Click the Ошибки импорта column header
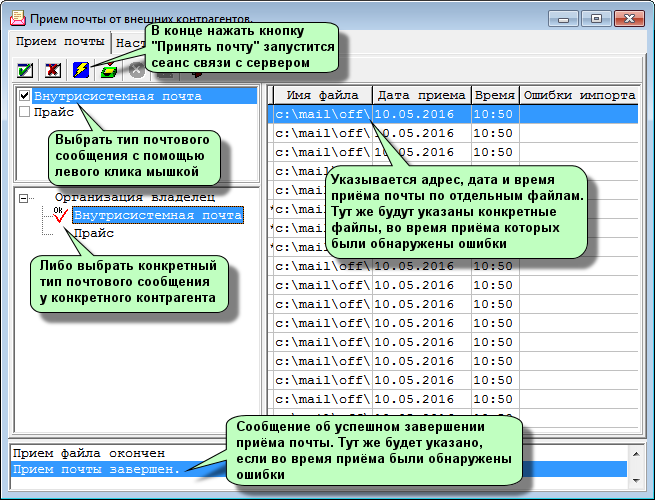655x500 pixels. 579,95
